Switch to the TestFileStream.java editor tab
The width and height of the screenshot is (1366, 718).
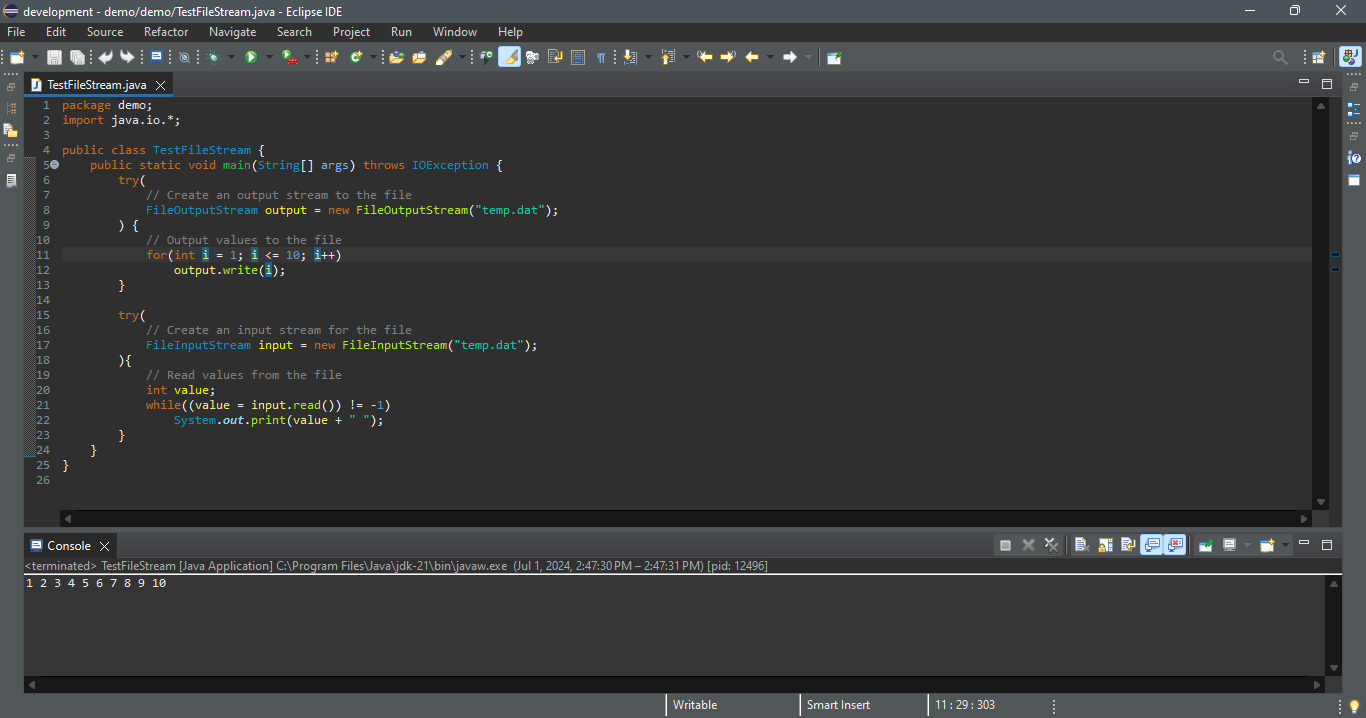(x=96, y=85)
